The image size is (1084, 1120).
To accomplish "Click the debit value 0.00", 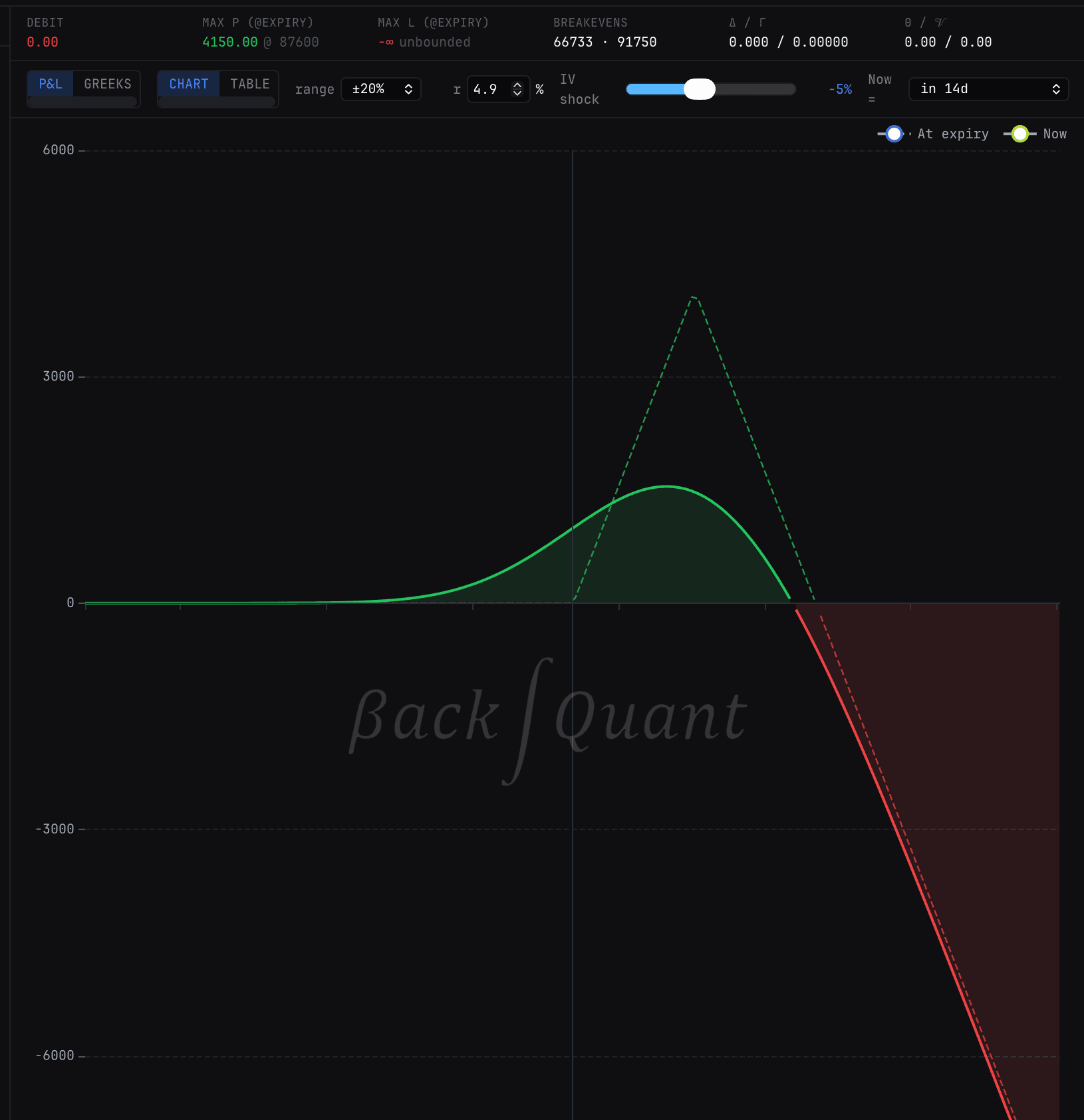I will coord(43,42).
